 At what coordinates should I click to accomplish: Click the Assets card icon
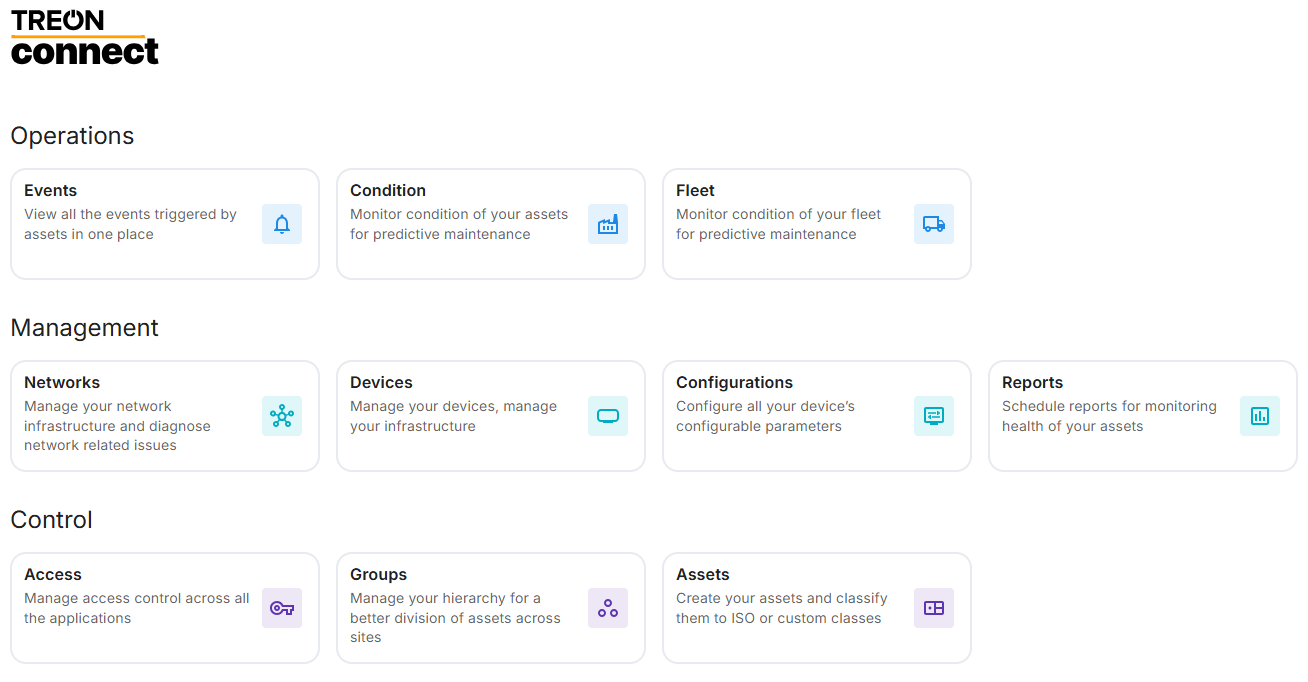[934, 608]
